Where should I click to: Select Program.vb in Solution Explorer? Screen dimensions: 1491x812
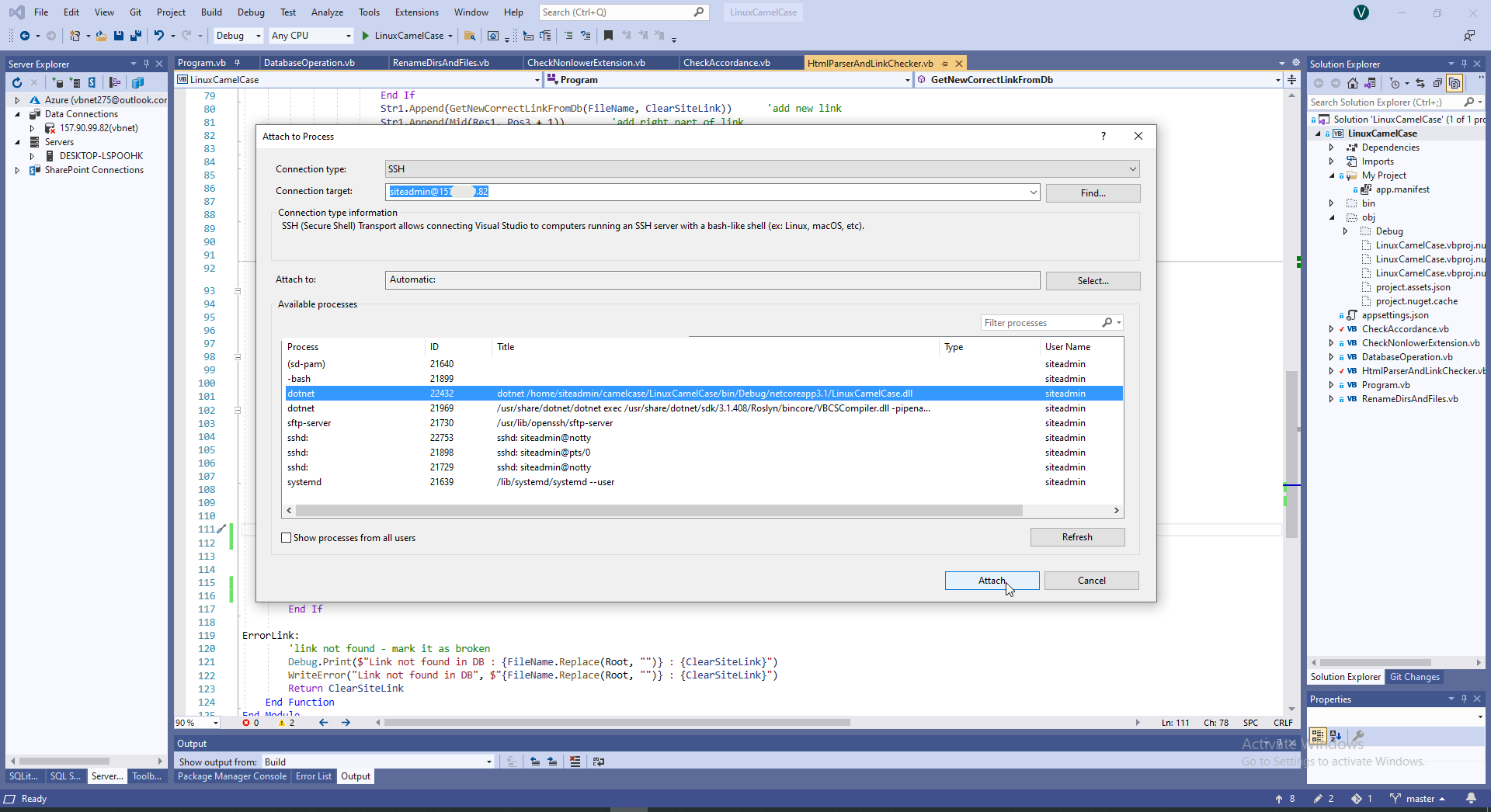tap(1385, 385)
